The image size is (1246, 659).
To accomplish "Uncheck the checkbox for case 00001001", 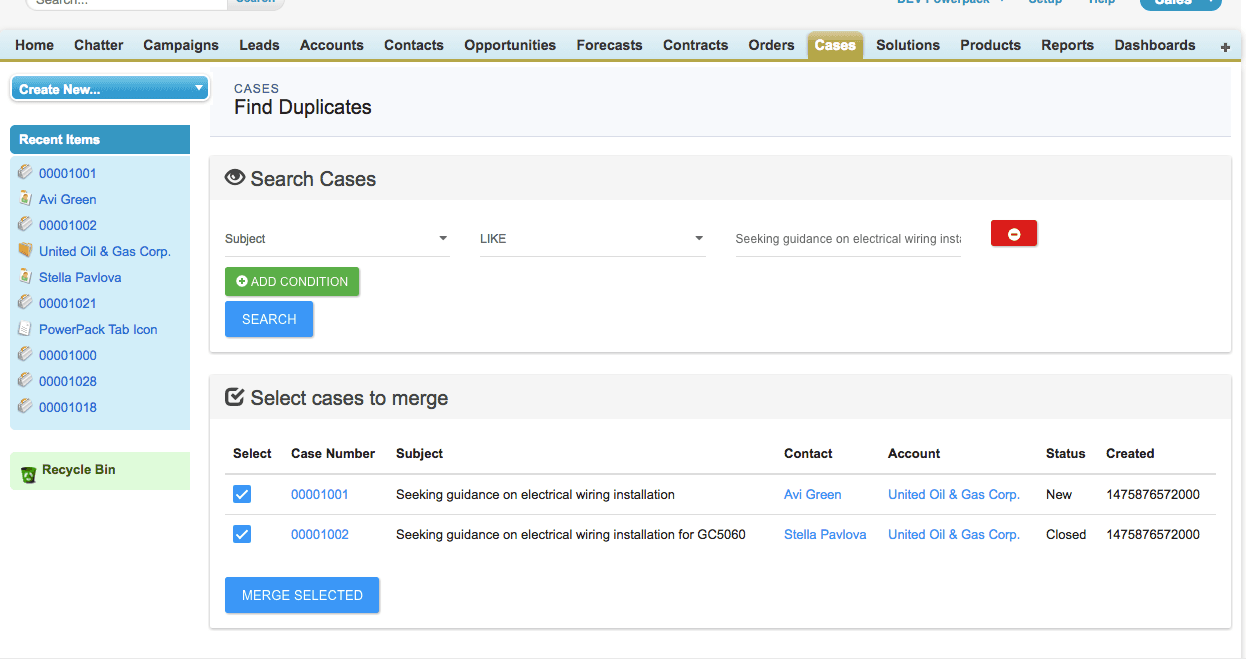I will (x=242, y=494).
